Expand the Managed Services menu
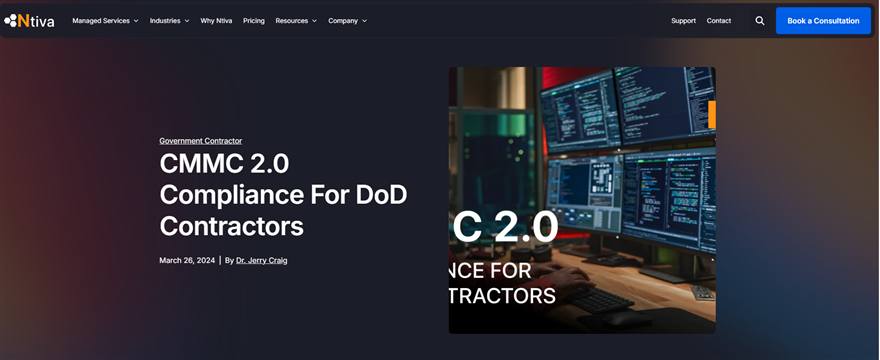 pos(105,21)
